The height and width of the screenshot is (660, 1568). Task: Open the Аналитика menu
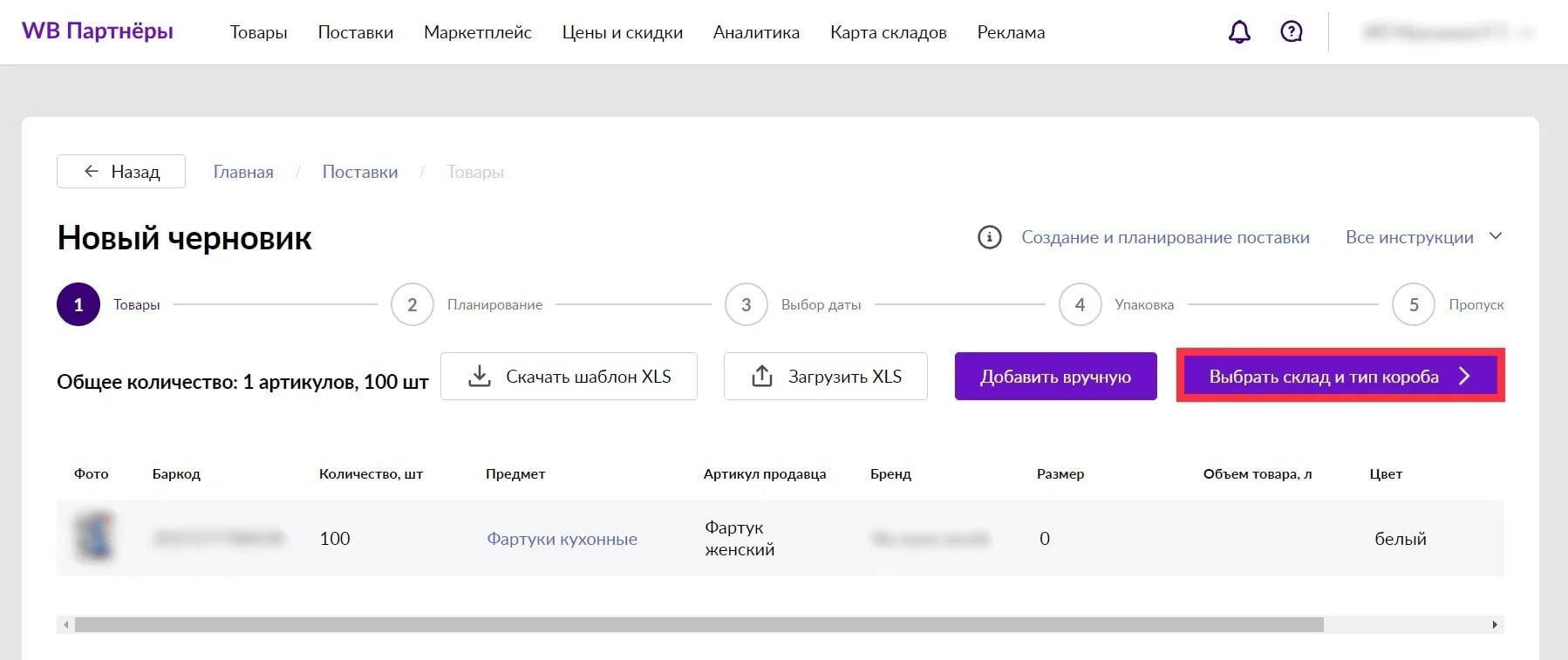pyautogui.click(x=756, y=32)
